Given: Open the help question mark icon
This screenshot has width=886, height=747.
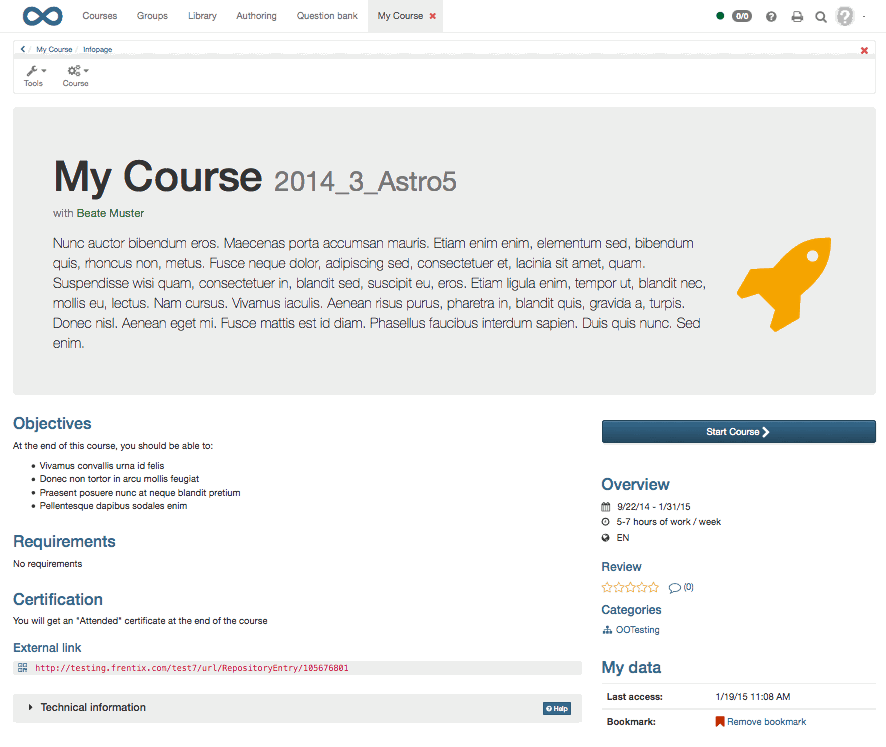Looking at the screenshot, I should 771,17.
